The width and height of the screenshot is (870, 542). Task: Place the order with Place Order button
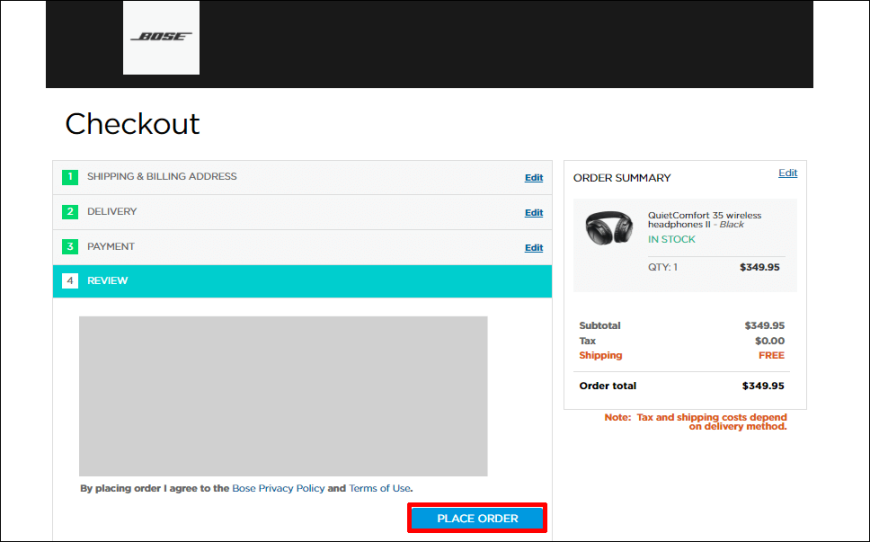click(x=477, y=518)
